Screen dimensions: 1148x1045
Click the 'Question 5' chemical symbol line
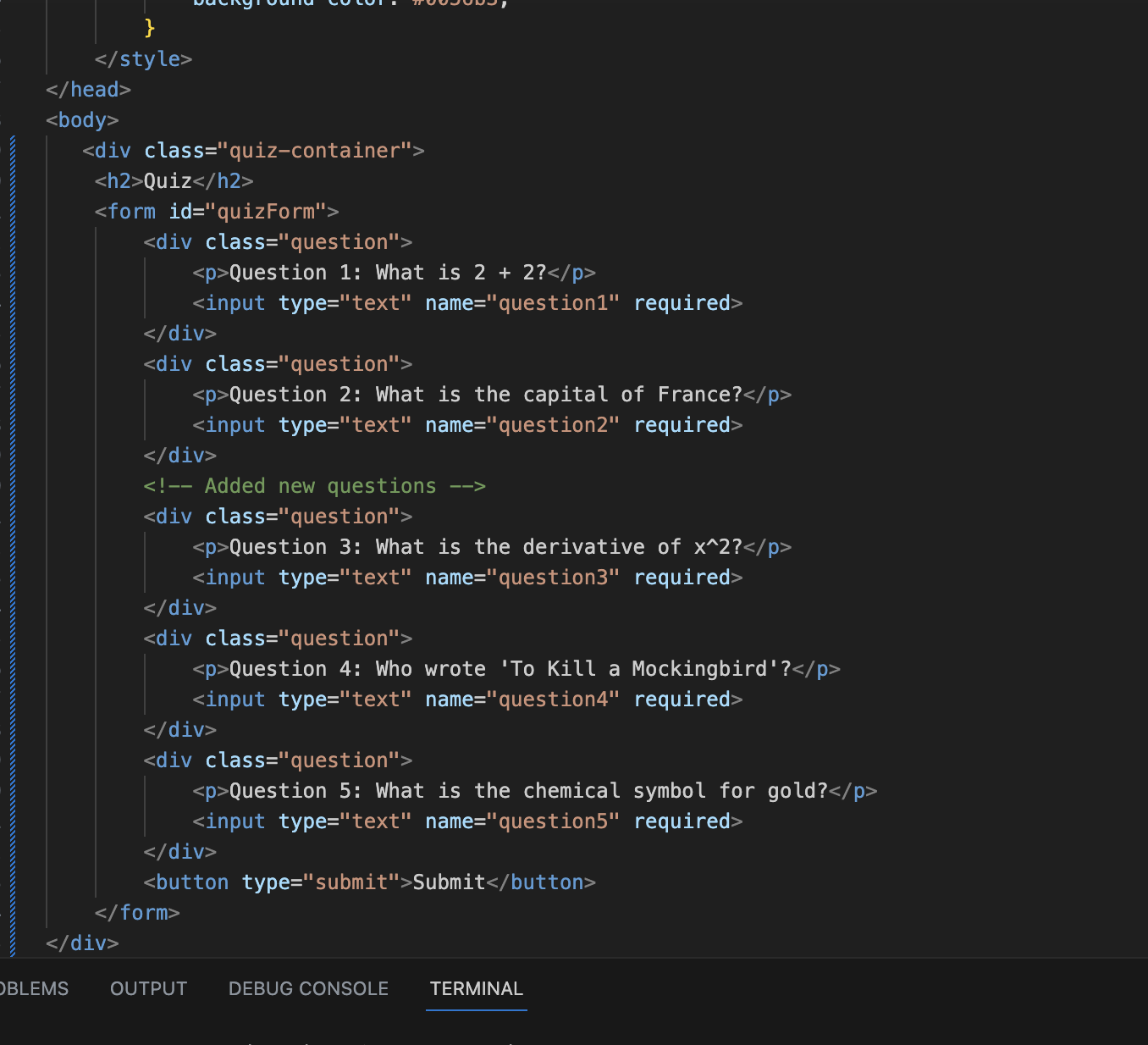point(535,791)
